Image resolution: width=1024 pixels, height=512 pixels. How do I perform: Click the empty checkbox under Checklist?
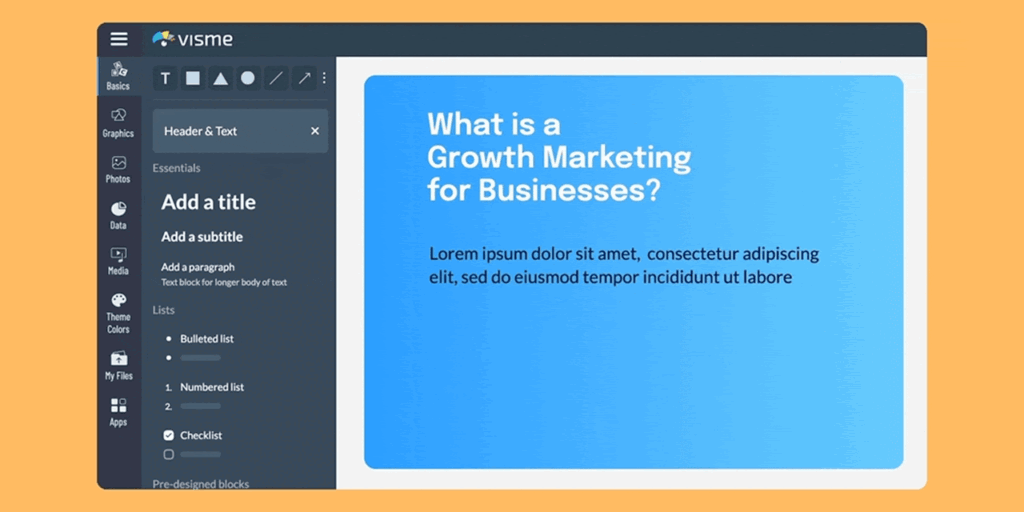168,455
